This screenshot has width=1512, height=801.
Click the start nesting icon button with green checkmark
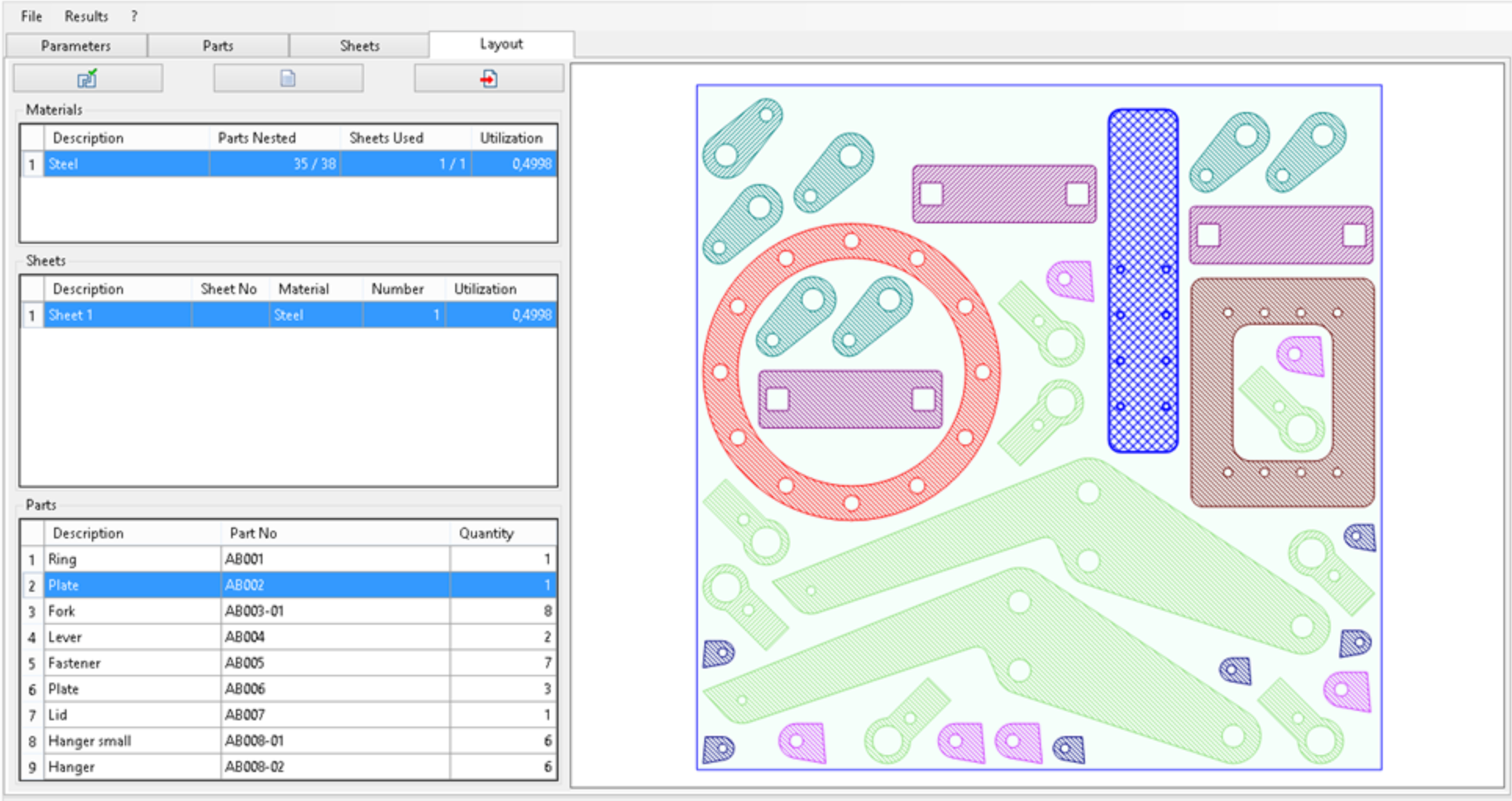[88, 78]
